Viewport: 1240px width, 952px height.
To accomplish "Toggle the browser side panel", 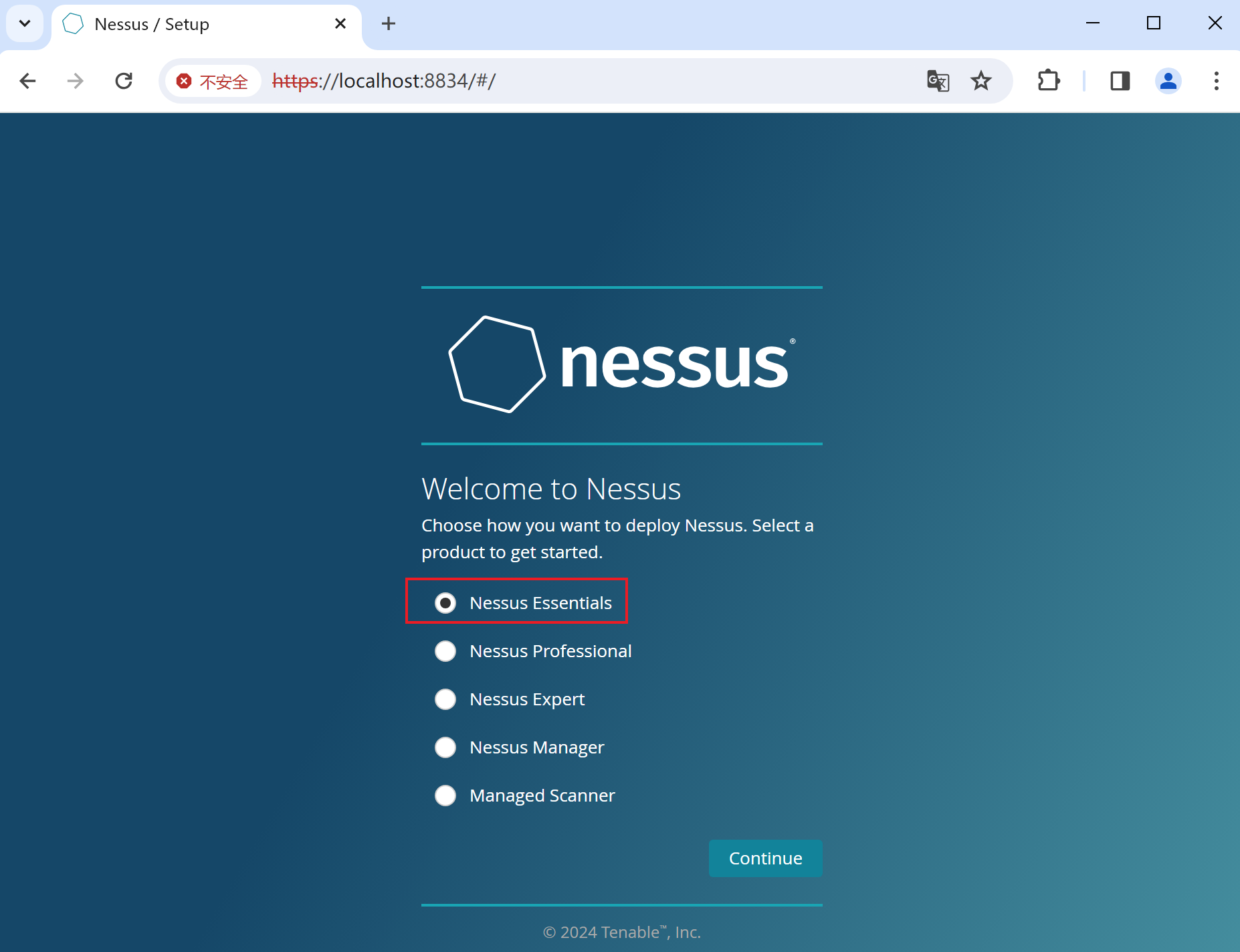I will (x=1120, y=81).
